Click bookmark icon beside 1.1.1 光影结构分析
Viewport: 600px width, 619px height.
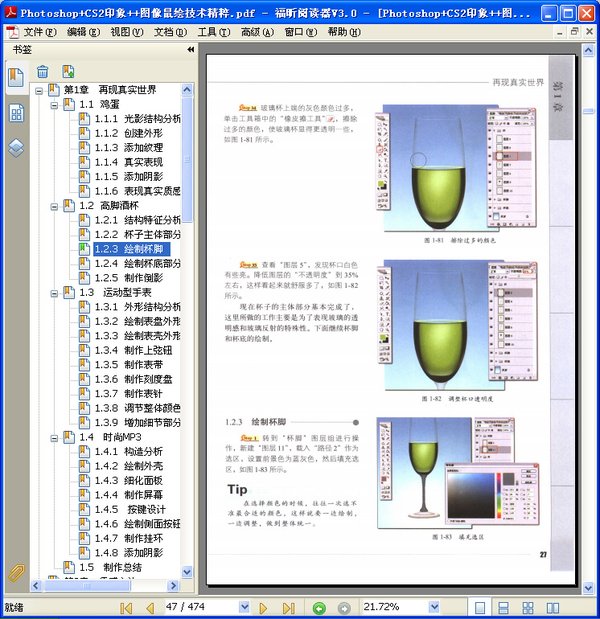84,118
